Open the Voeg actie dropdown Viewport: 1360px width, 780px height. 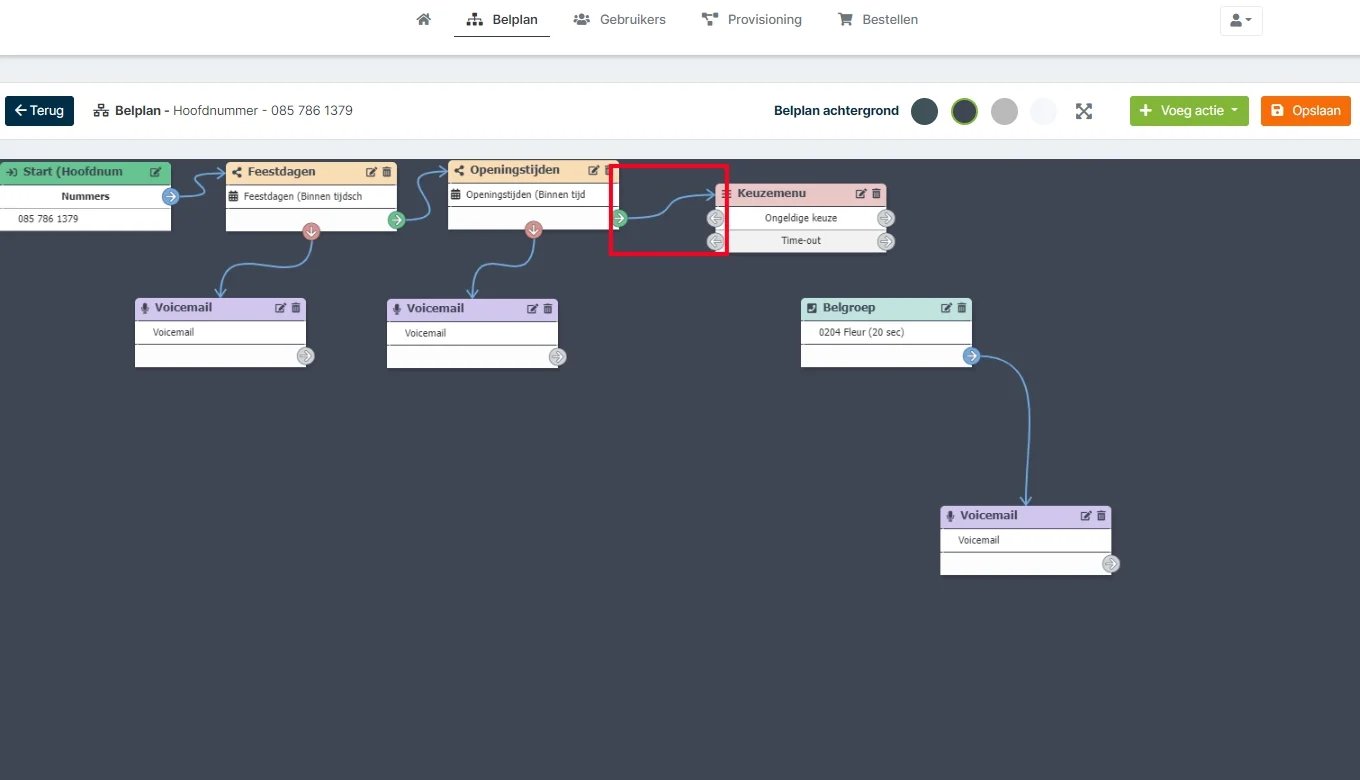click(1189, 111)
